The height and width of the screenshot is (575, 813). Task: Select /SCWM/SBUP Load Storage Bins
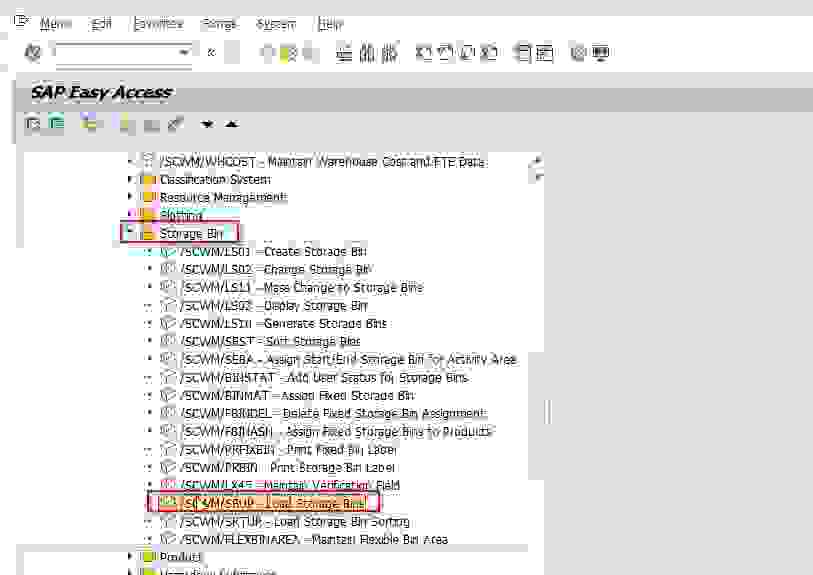point(273,503)
